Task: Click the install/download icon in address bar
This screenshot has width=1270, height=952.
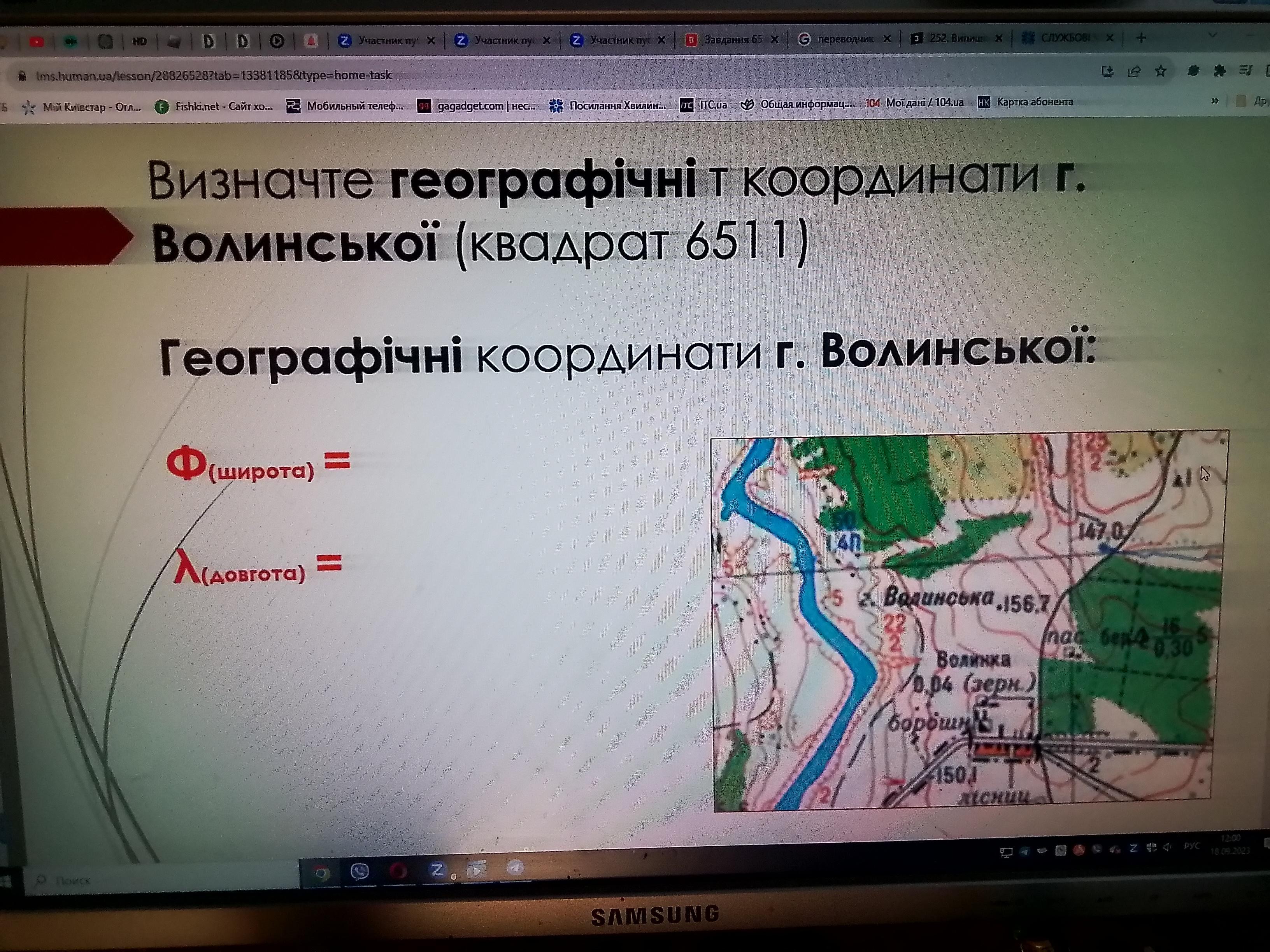Action: click(1107, 71)
